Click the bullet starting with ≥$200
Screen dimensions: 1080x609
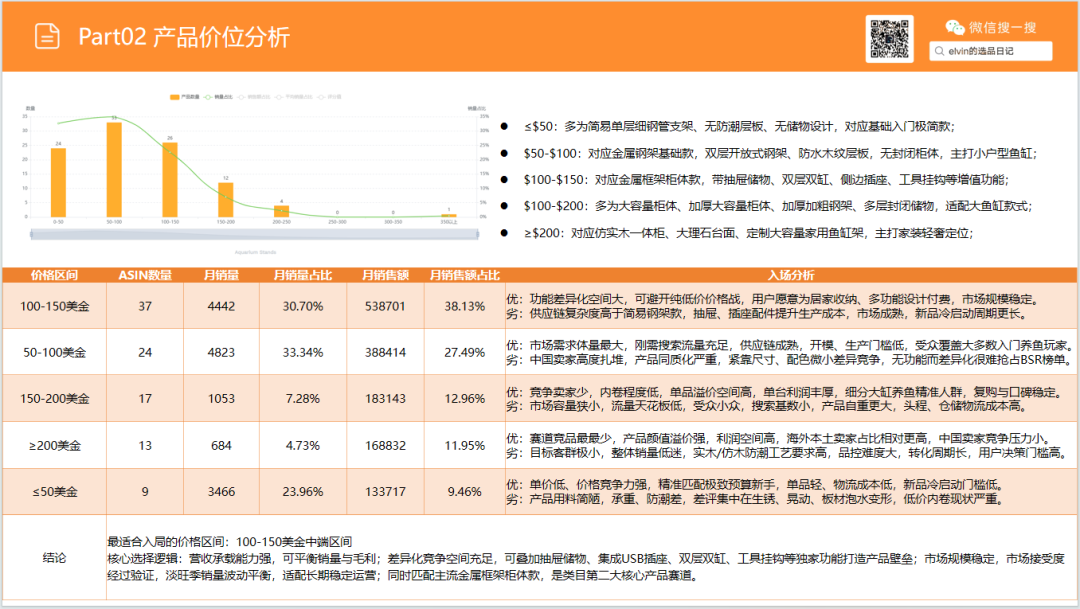point(749,233)
